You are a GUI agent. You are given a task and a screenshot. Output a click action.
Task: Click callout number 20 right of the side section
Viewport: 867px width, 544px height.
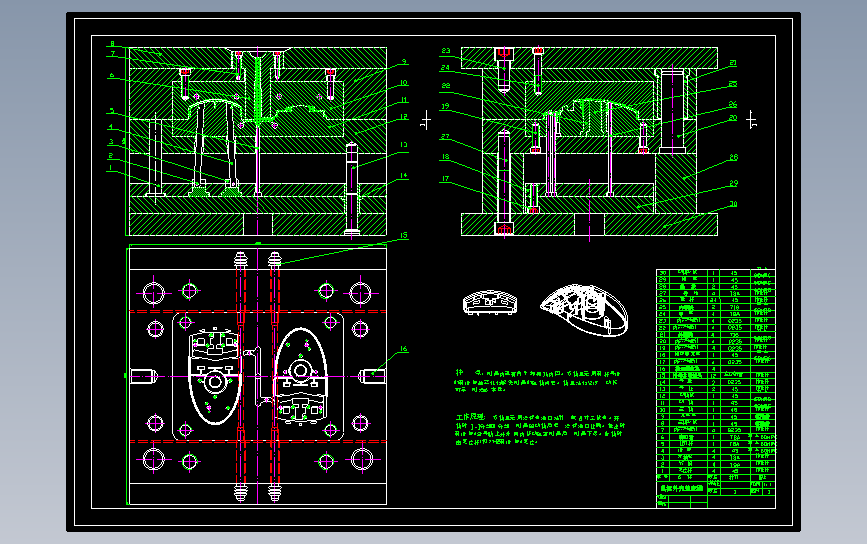(733, 118)
